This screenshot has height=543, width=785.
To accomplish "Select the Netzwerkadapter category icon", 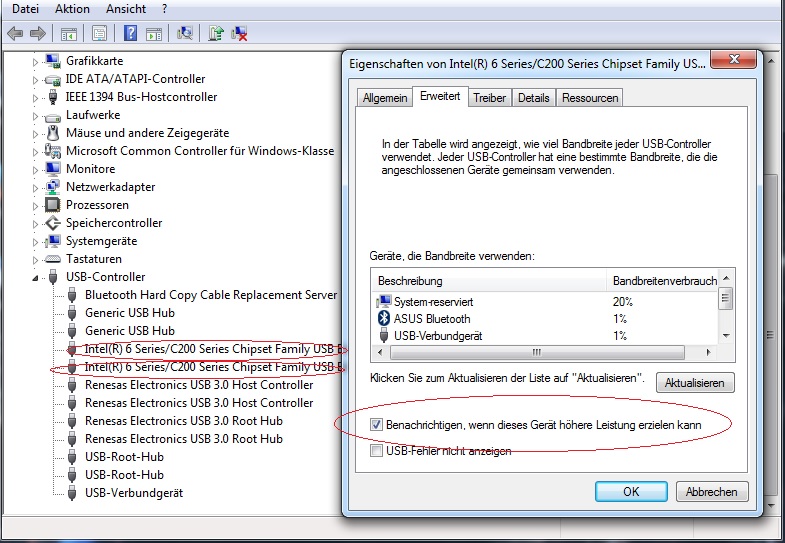I will [53, 187].
